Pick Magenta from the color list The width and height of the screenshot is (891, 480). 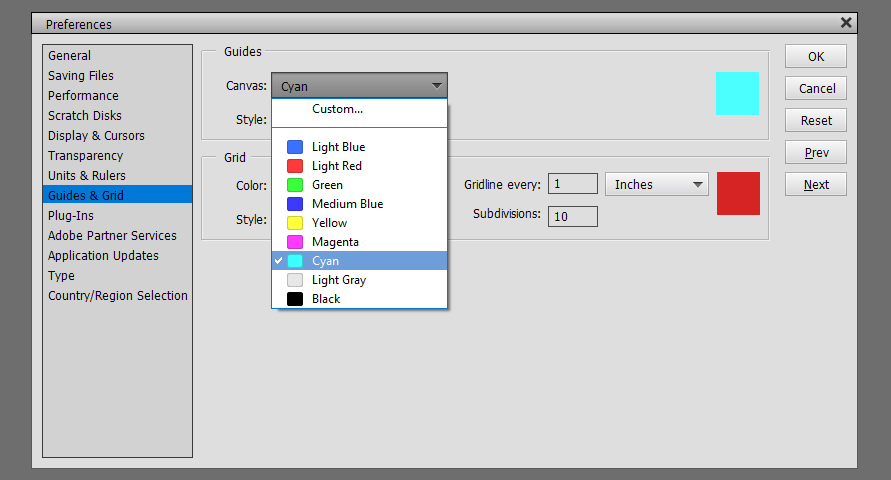pos(360,242)
